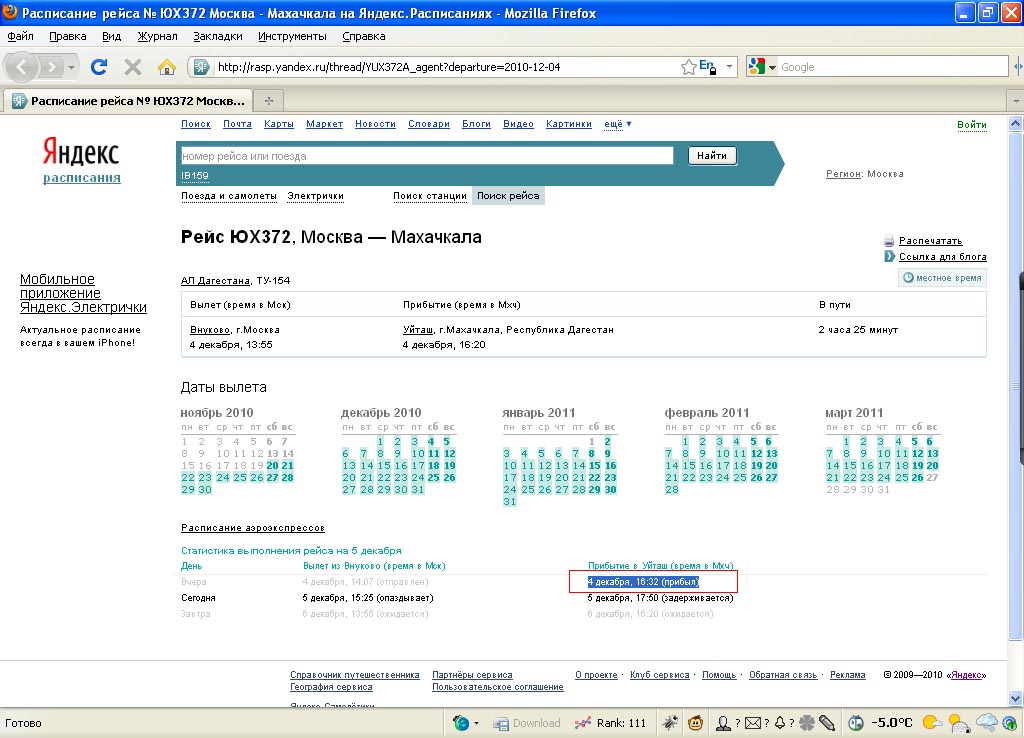Open the Справка menu

364,37
